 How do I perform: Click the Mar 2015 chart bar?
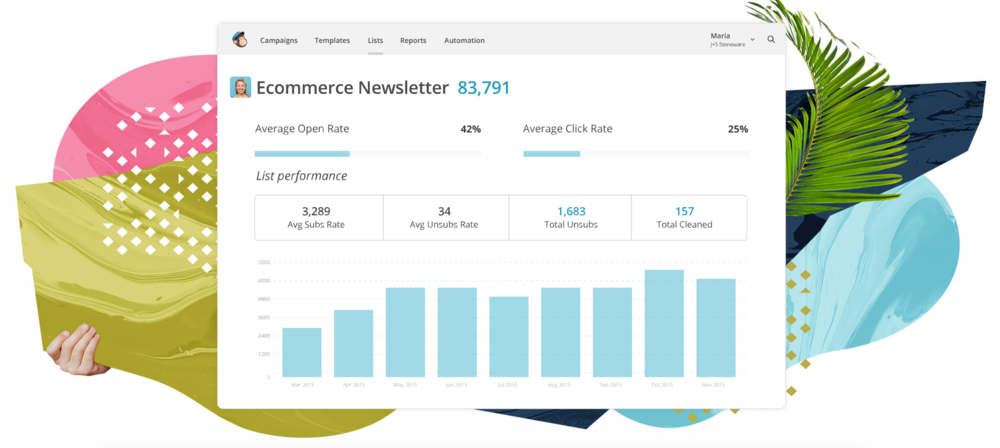(302, 352)
